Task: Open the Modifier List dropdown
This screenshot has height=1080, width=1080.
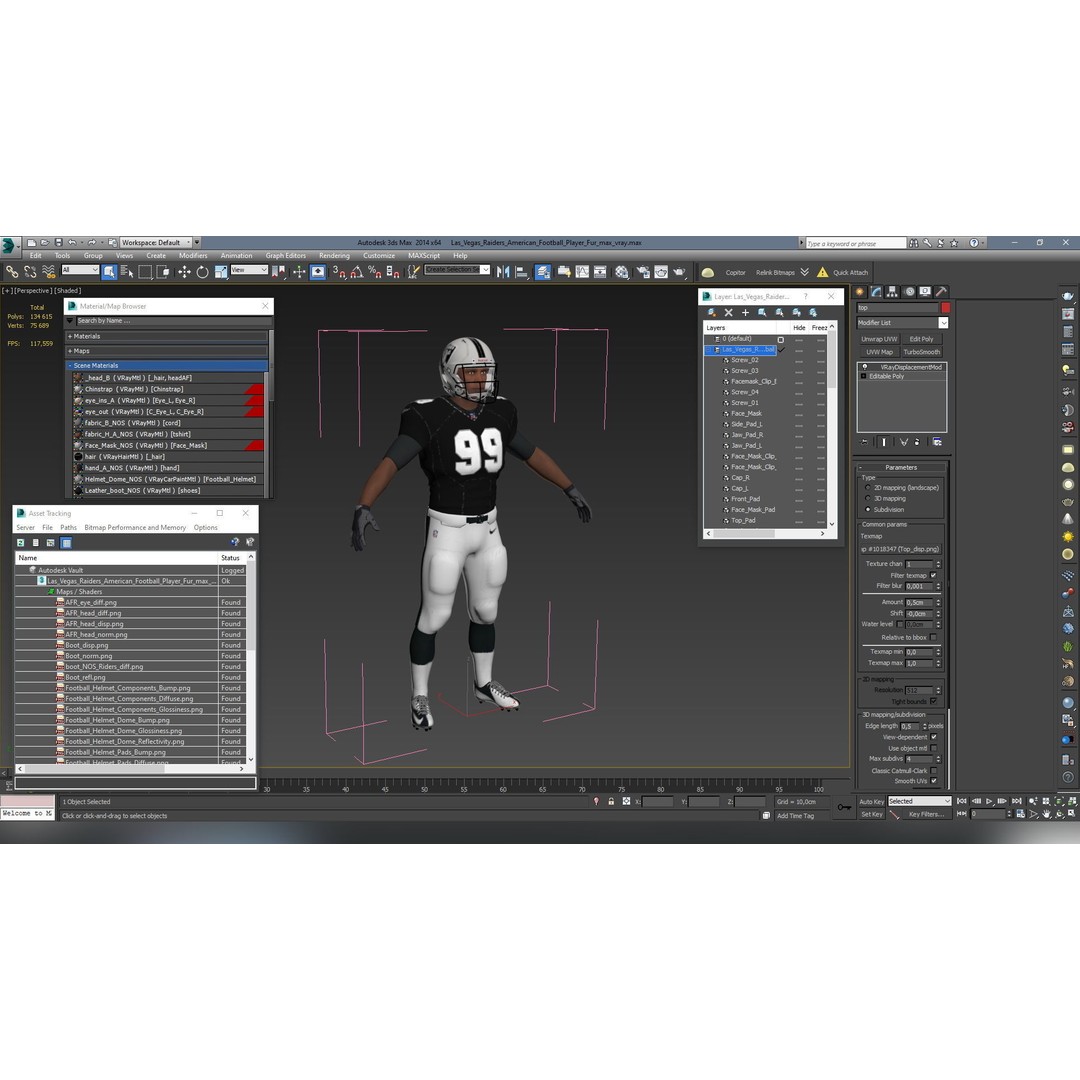Action: click(902, 322)
